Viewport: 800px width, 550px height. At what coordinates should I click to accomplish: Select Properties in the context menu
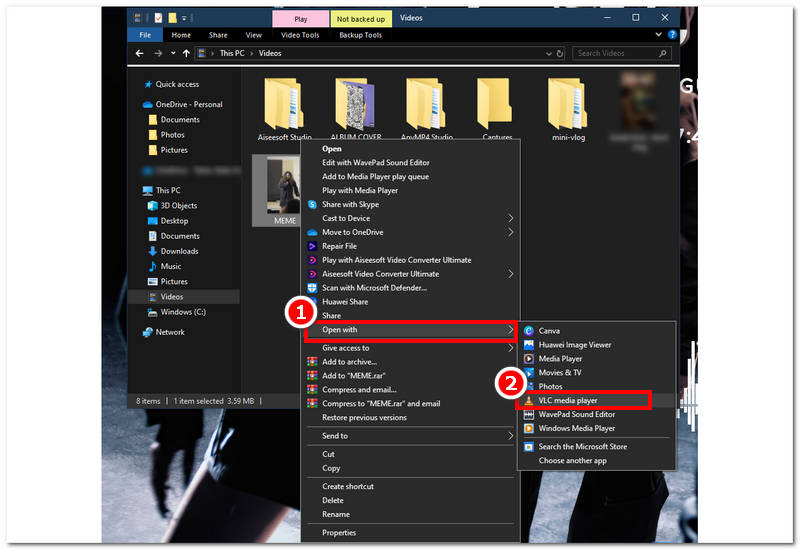339,533
